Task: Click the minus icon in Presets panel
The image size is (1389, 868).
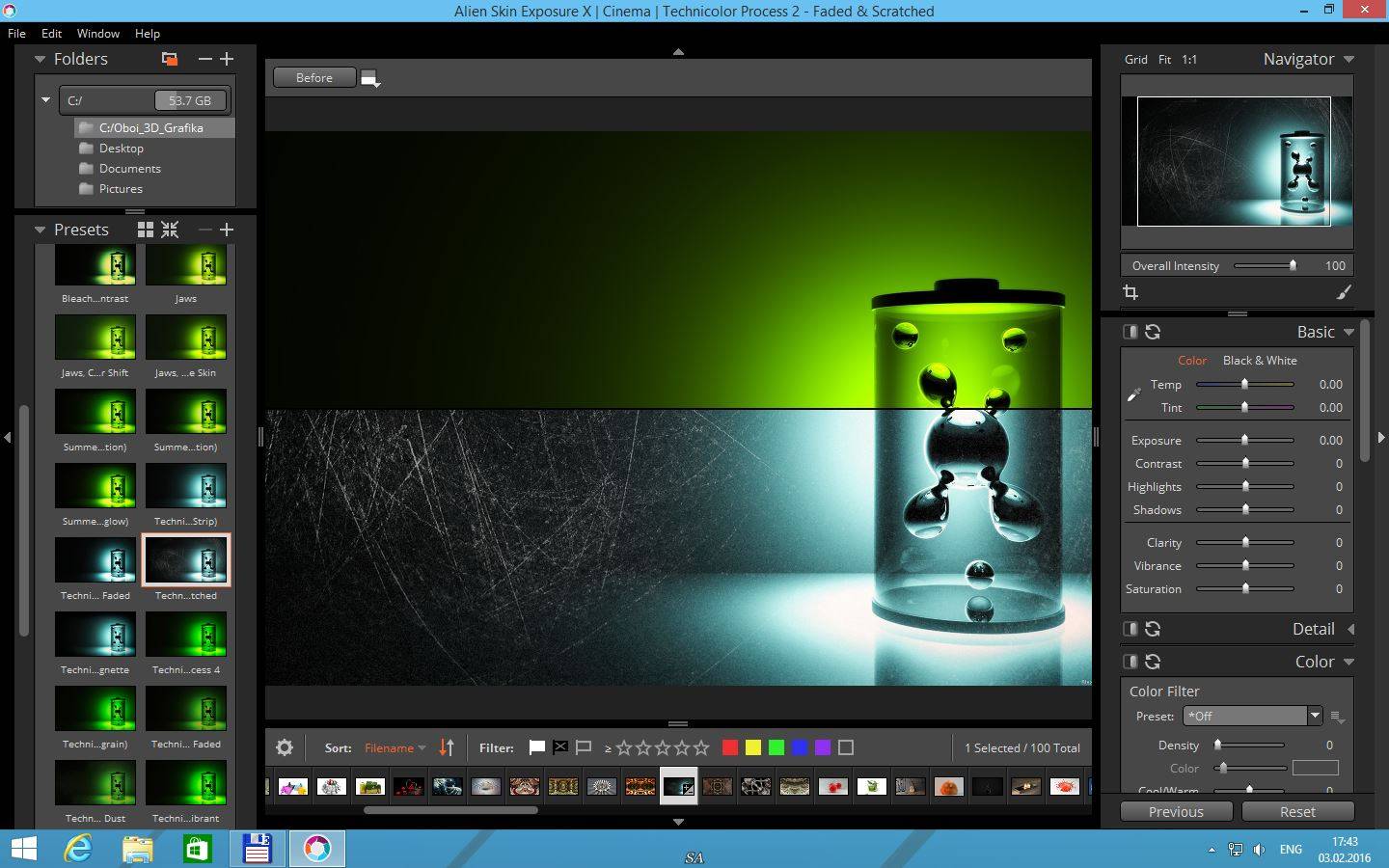Action: point(204,230)
